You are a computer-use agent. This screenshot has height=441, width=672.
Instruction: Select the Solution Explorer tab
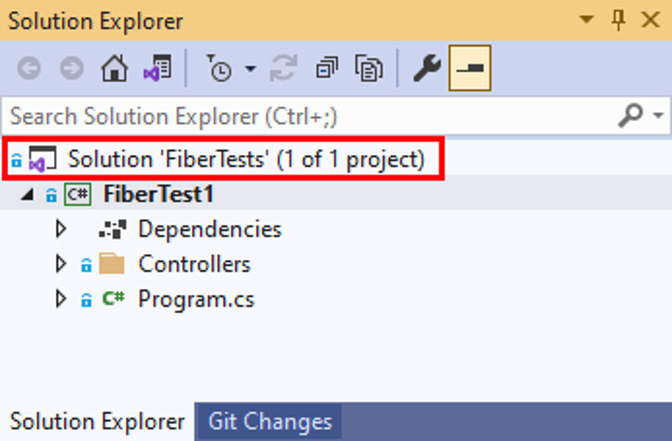[97, 421]
